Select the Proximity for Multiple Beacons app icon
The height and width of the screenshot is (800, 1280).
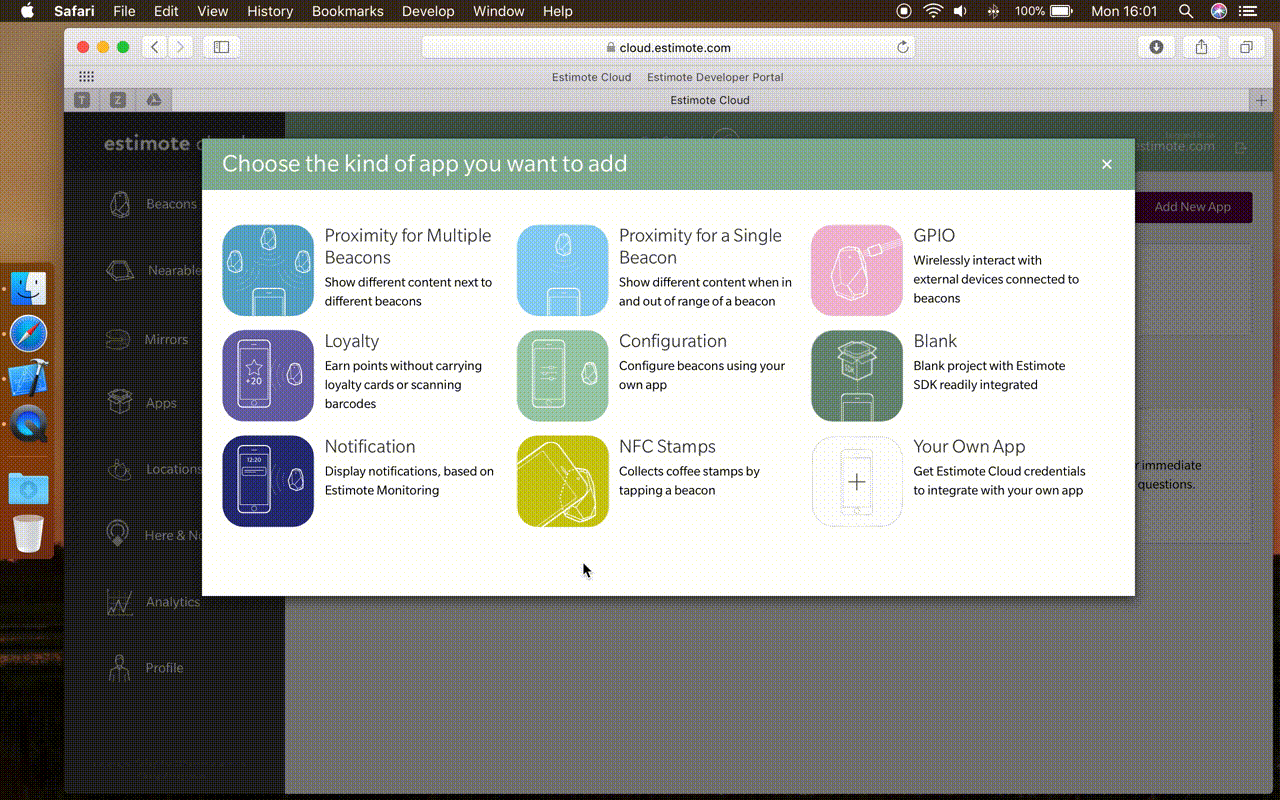[268, 270]
